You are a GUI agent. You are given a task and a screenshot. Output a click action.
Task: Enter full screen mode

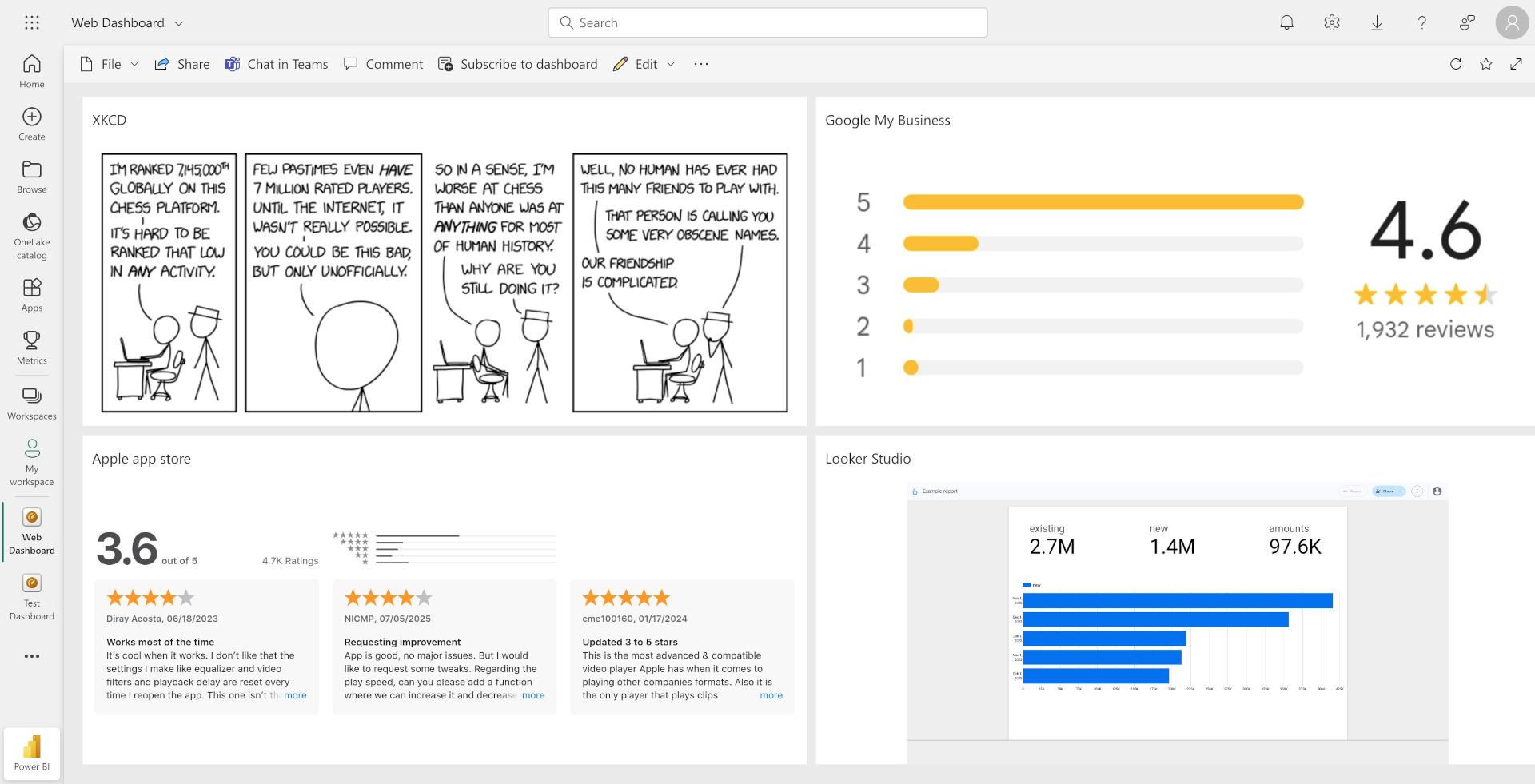(1516, 64)
